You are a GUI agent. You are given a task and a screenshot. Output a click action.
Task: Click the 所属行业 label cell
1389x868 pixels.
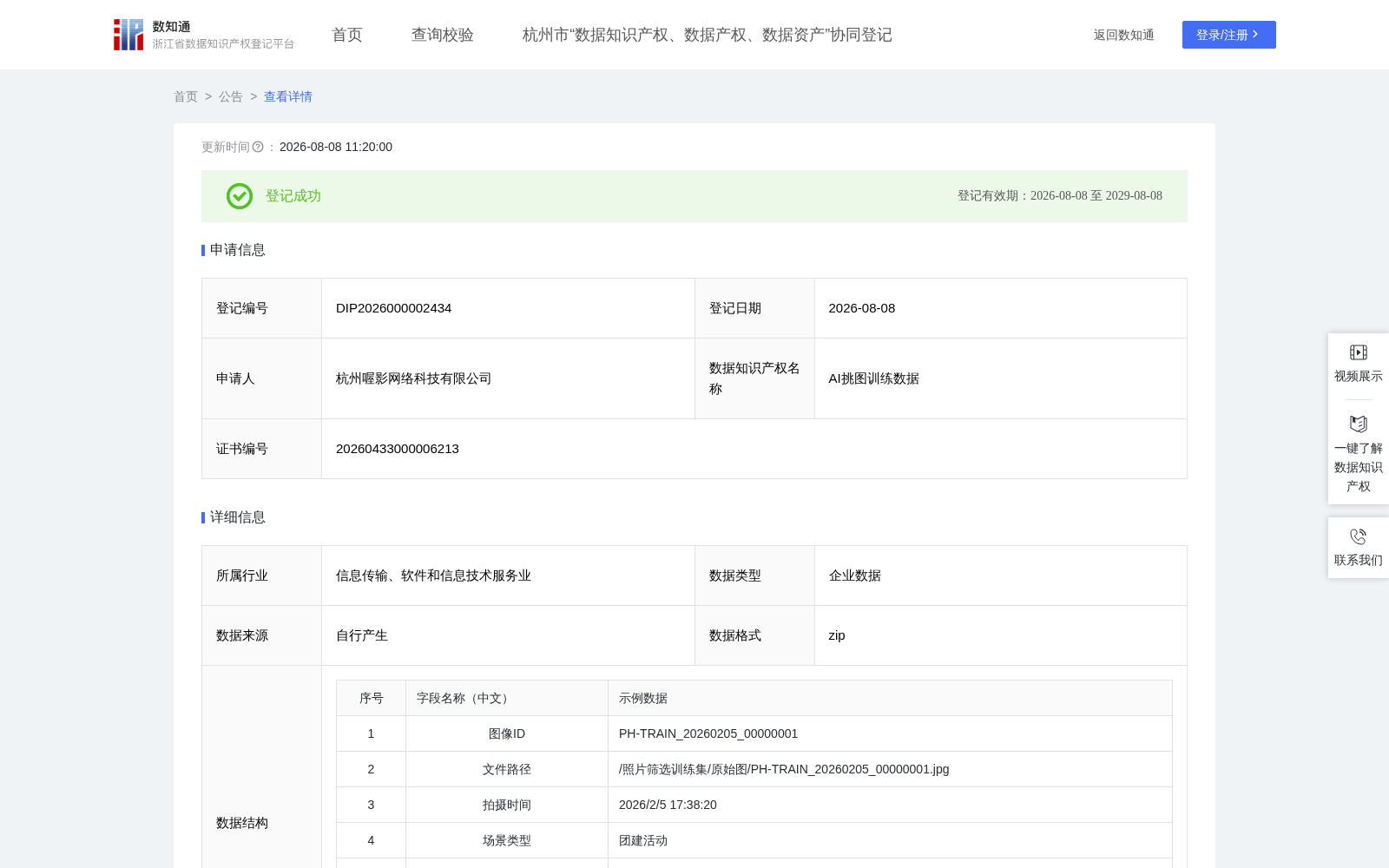(261, 575)
